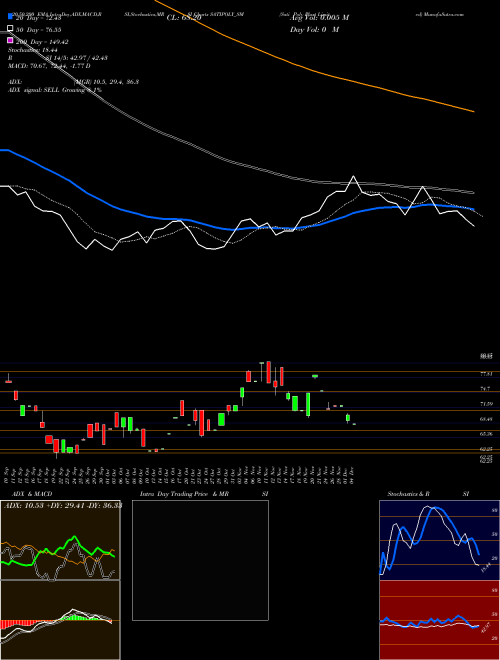This screenshot has width=500, height=660.
Task: Open the empty Intra Day Trading chart panel
Action: coord(200,560)
